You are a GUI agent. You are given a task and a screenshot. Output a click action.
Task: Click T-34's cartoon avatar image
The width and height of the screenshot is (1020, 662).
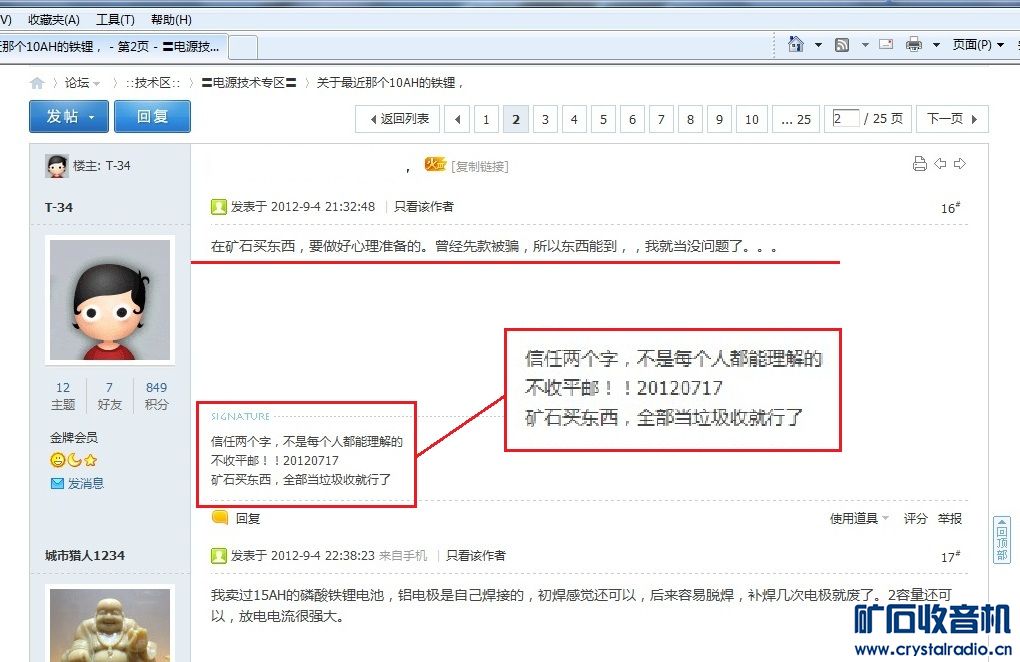click(110, 300)
